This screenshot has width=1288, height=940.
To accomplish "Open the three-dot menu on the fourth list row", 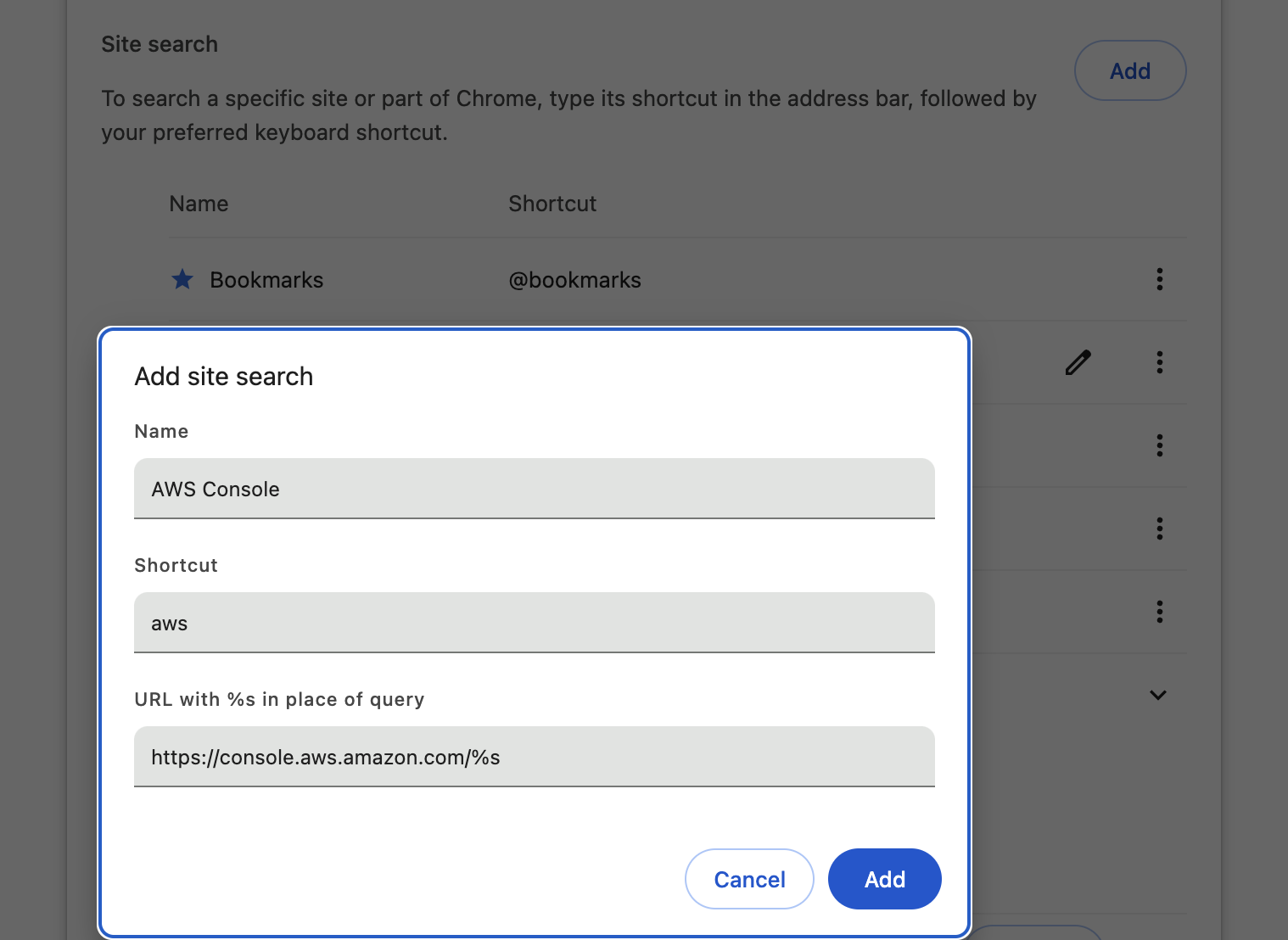I will (1159, 529).
